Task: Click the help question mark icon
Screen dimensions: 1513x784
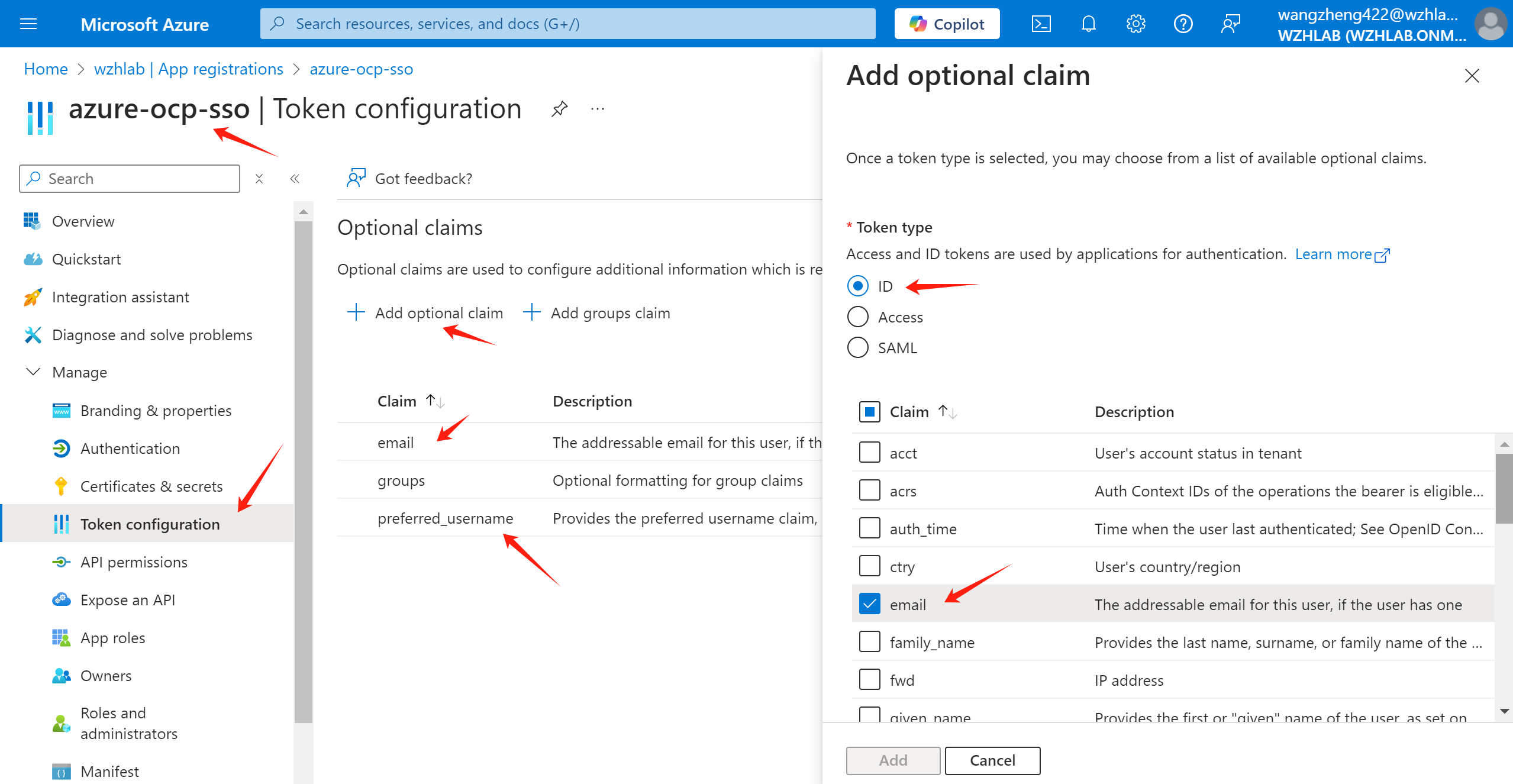Action: [x=1183, y=24]
